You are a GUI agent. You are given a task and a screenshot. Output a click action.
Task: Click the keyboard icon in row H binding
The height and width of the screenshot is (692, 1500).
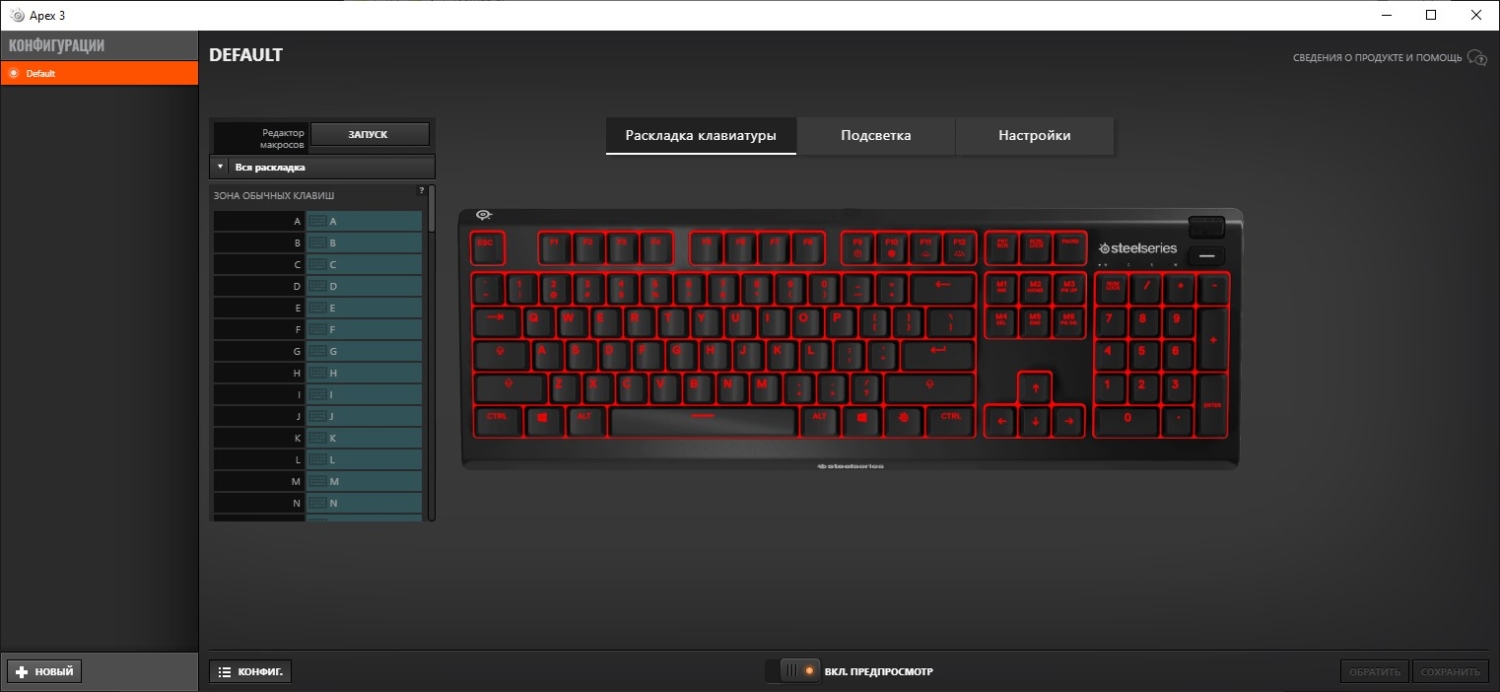[x=317, y=373]
